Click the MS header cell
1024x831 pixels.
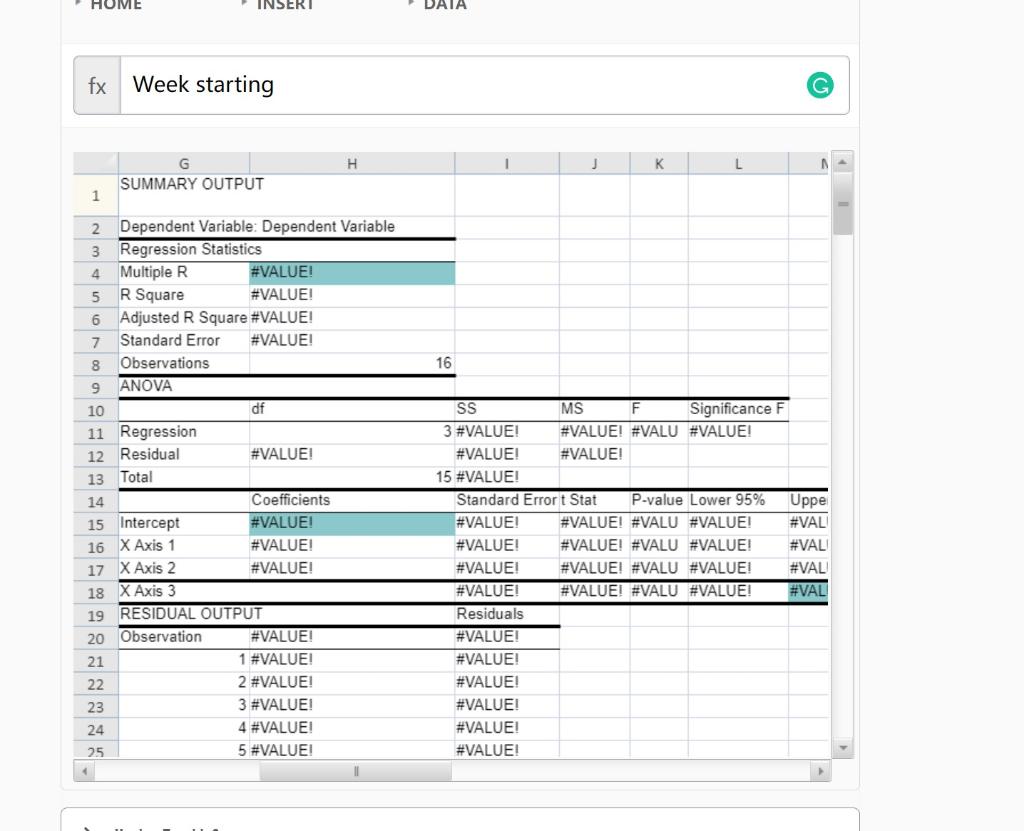[594, 410]
